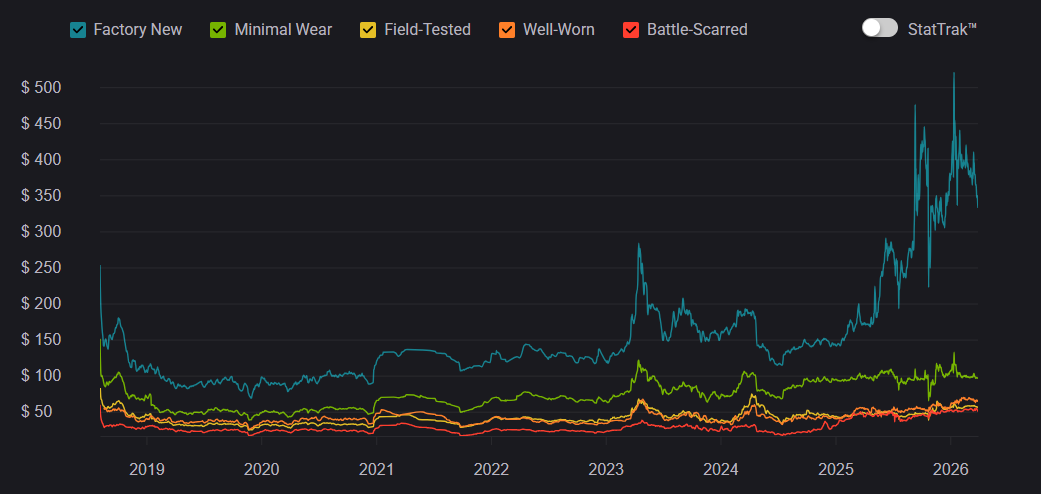Click the StatTrak™ text label
Screen dimensions: 1041x494
(x=941, y=29)
